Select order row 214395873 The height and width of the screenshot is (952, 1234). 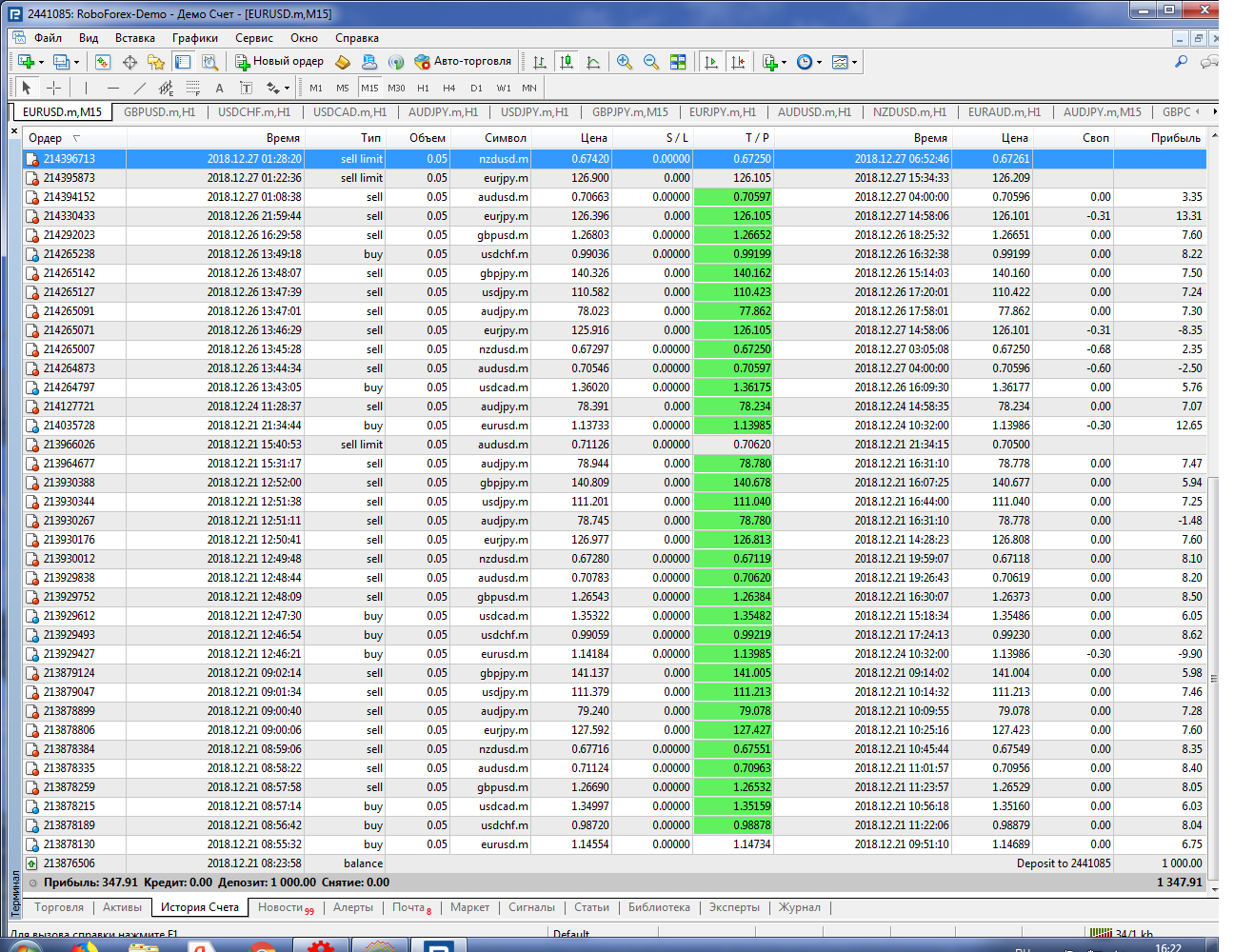[615, 178]
